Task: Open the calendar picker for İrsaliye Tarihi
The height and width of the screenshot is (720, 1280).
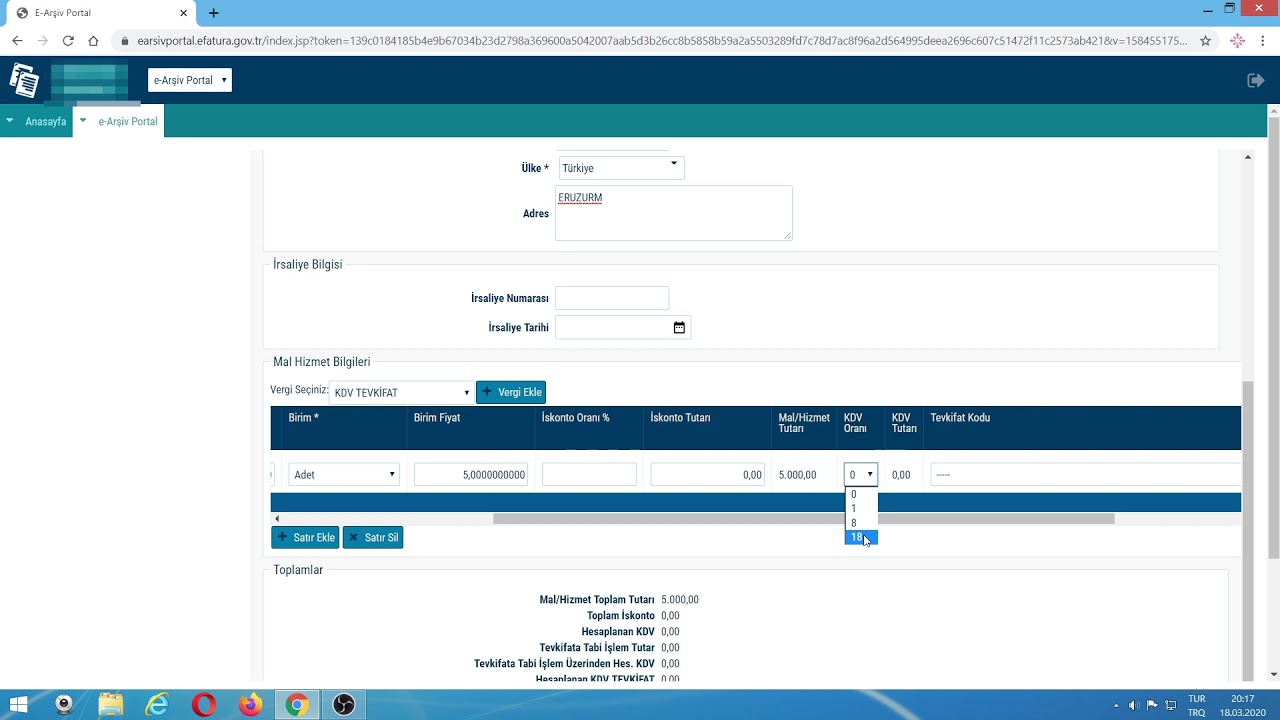Action: point(679,328)
